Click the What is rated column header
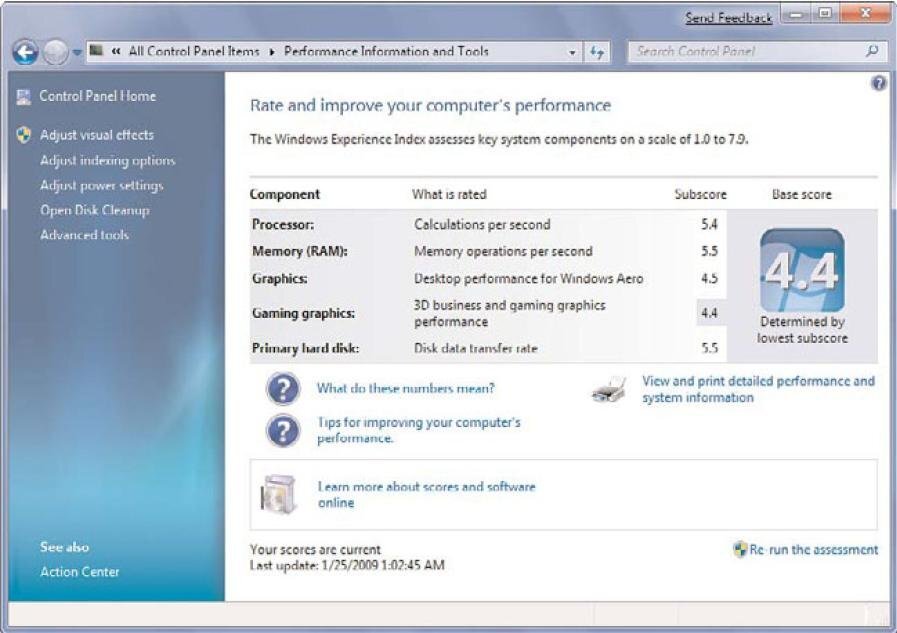The height and width of the screenshot is (633, 897). click(449, 194)
